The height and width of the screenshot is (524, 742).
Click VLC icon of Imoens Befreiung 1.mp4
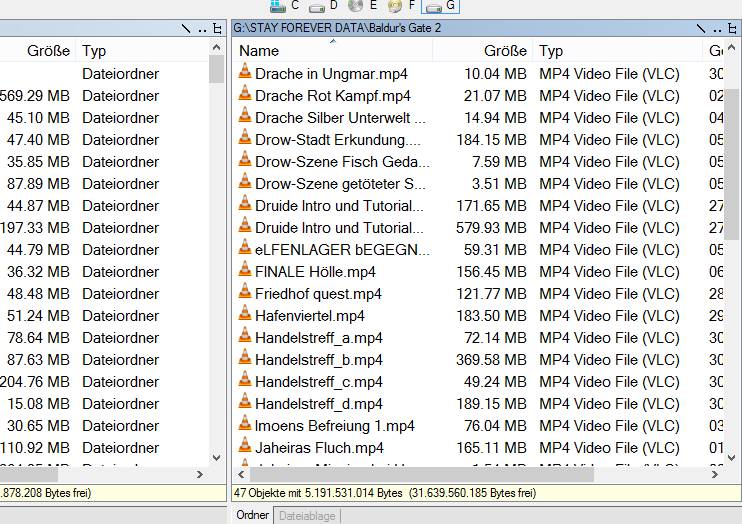(245, 423)
